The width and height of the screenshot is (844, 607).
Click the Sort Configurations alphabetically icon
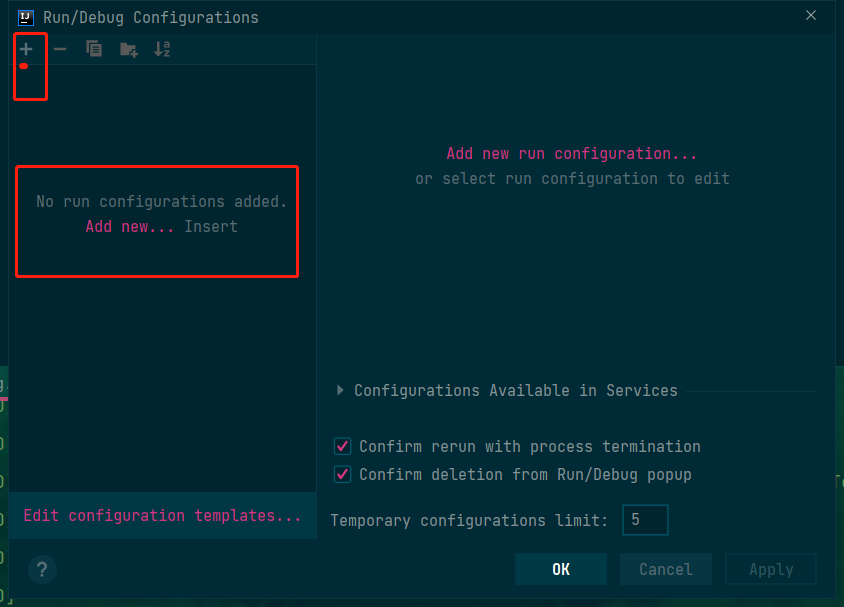tap(162, 49)
